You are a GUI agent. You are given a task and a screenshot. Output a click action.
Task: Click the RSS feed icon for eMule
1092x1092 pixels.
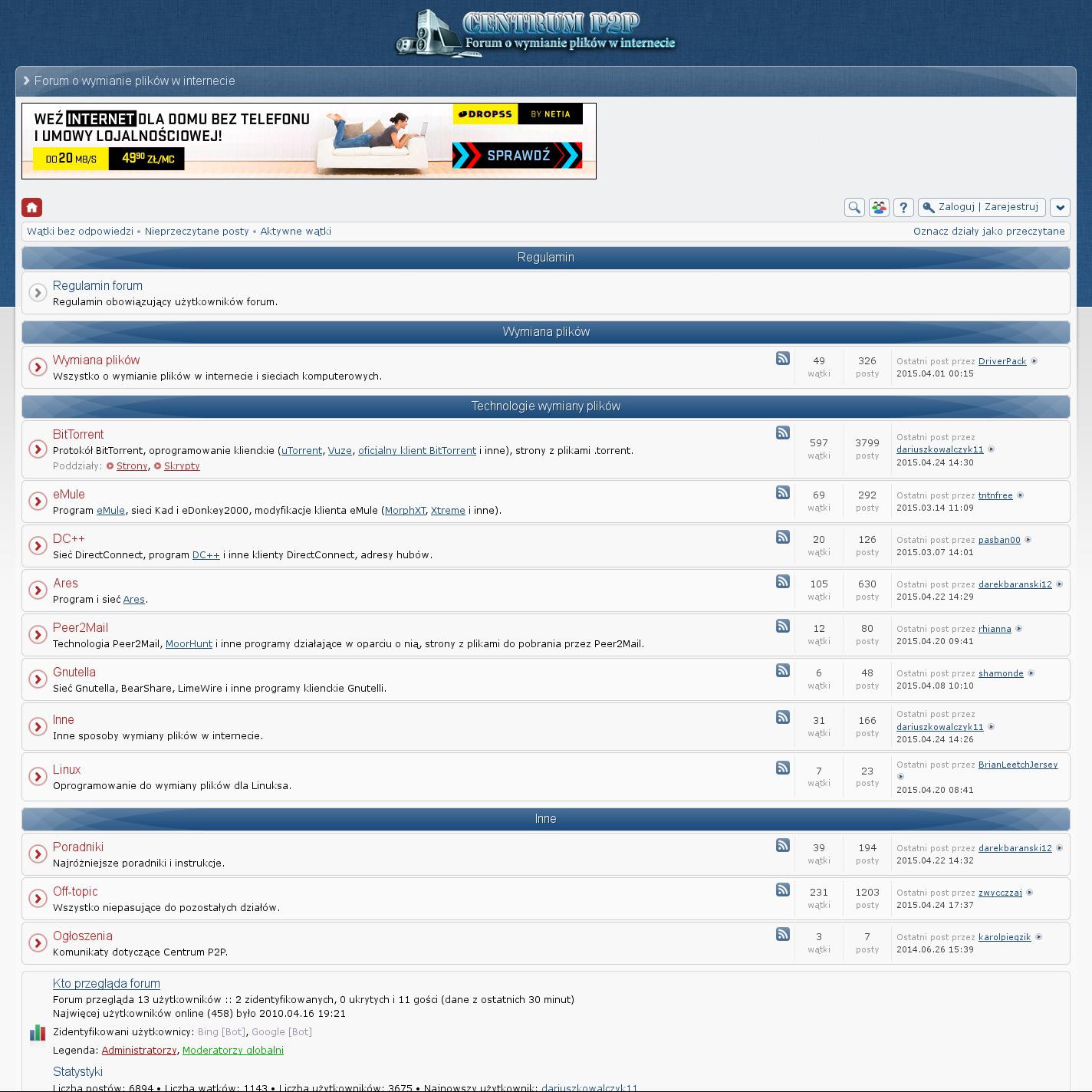[x=782, y=492]
